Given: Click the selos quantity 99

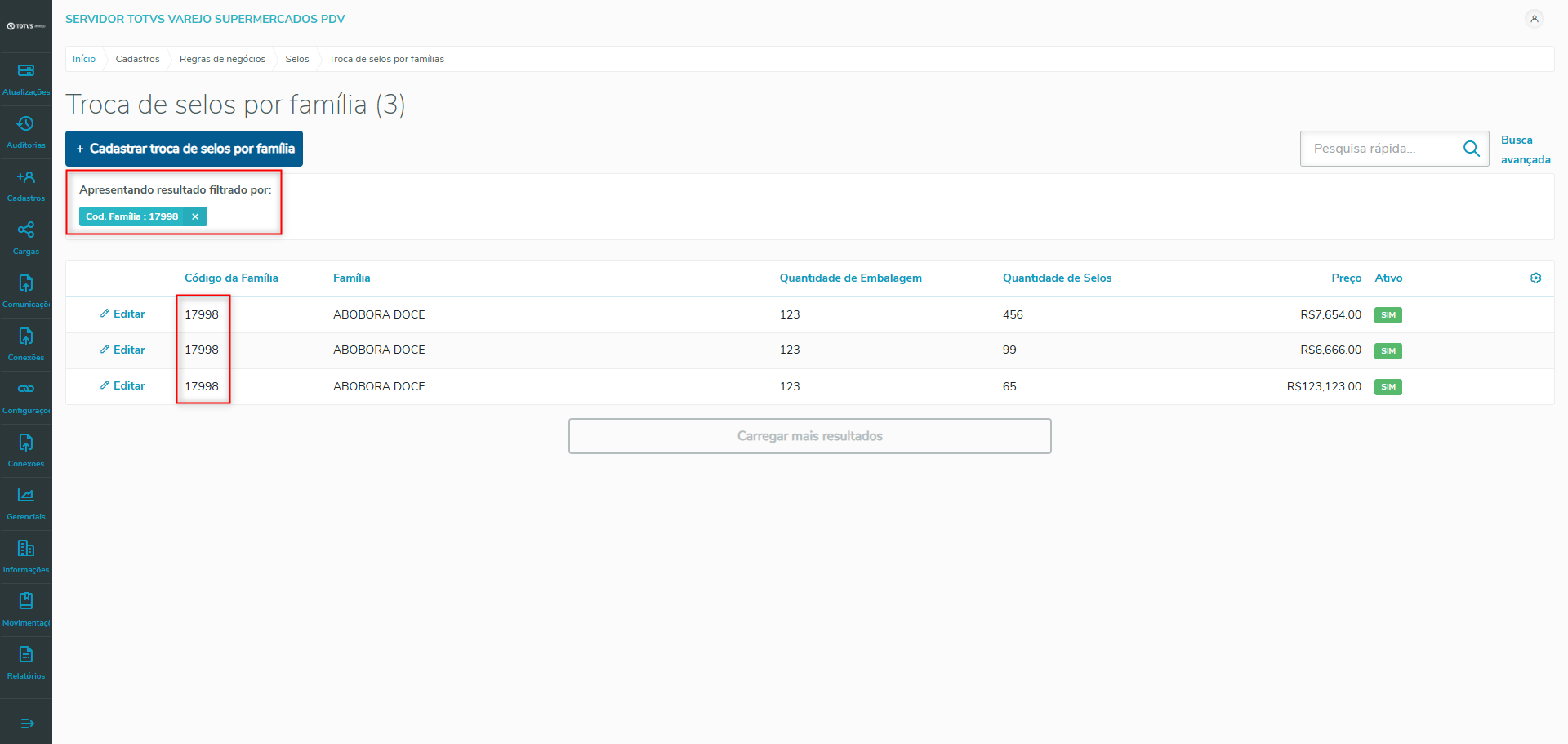Looking at the screenshot, I should tap(1009, 350).
